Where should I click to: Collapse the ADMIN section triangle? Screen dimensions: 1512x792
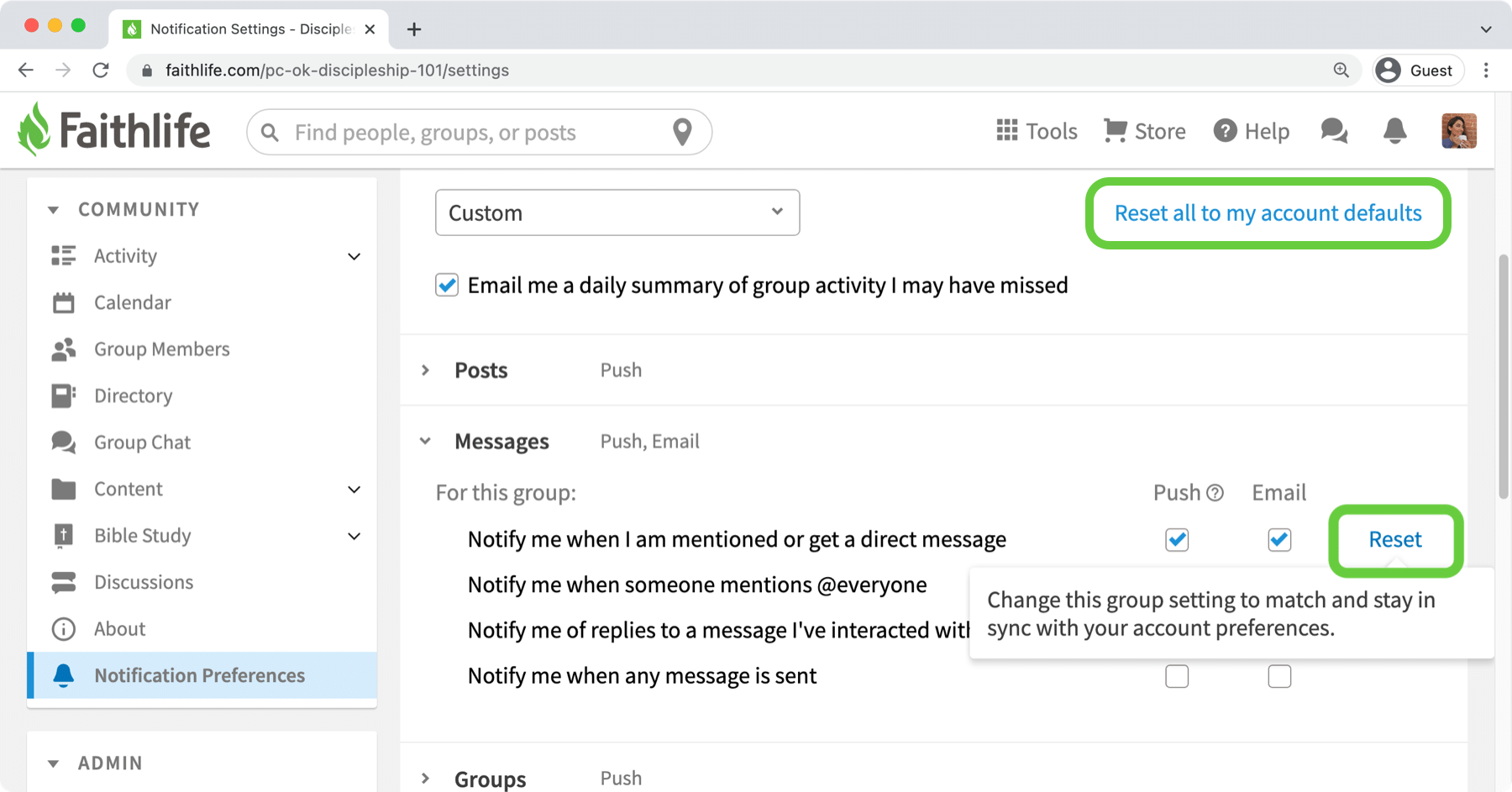53,763
